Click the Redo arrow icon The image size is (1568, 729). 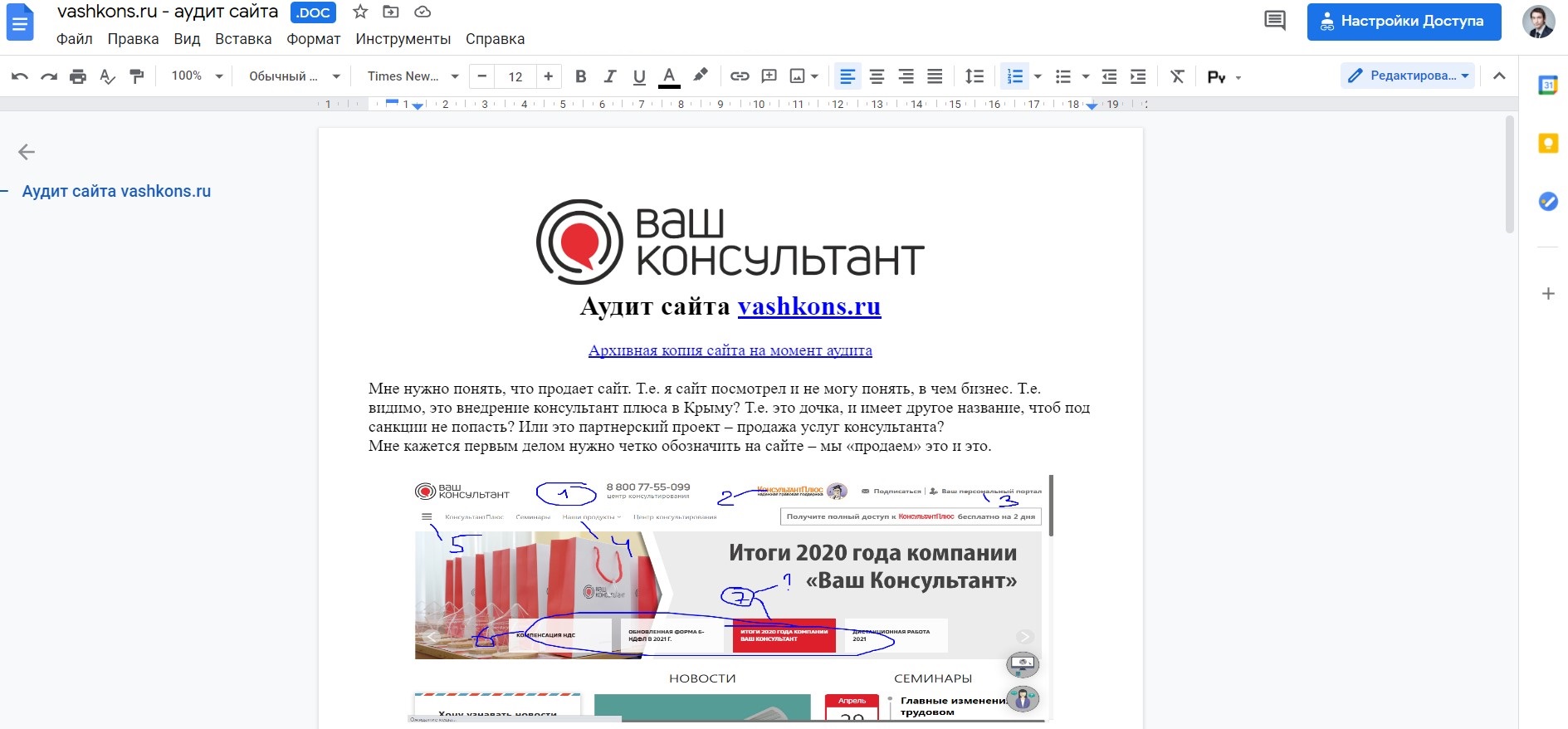(x=49, y=76)
